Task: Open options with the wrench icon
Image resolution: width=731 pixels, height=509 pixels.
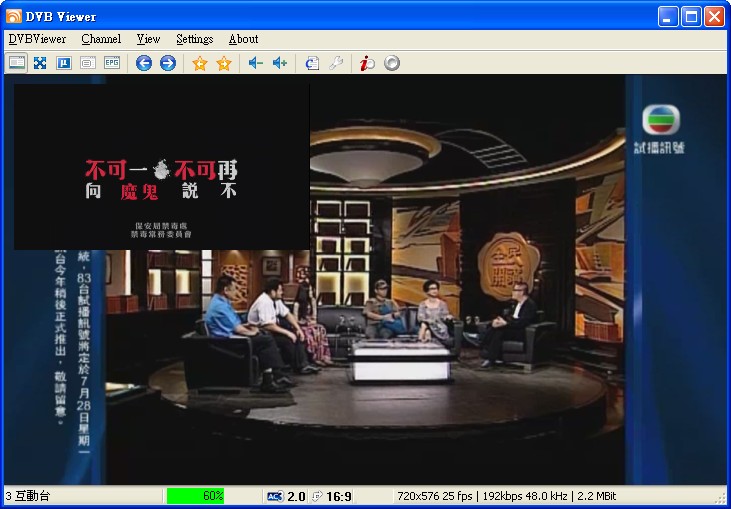Action: pyautogui.click(x=336, y=63)
